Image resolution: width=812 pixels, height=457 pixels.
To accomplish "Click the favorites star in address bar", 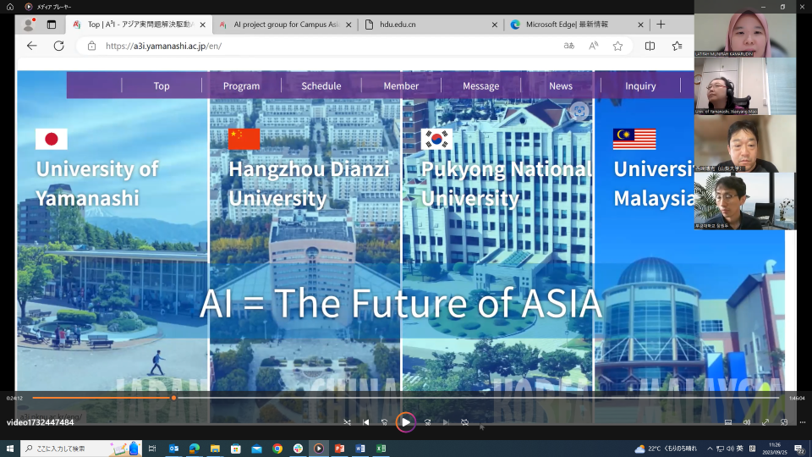I will tap(617, 46).
